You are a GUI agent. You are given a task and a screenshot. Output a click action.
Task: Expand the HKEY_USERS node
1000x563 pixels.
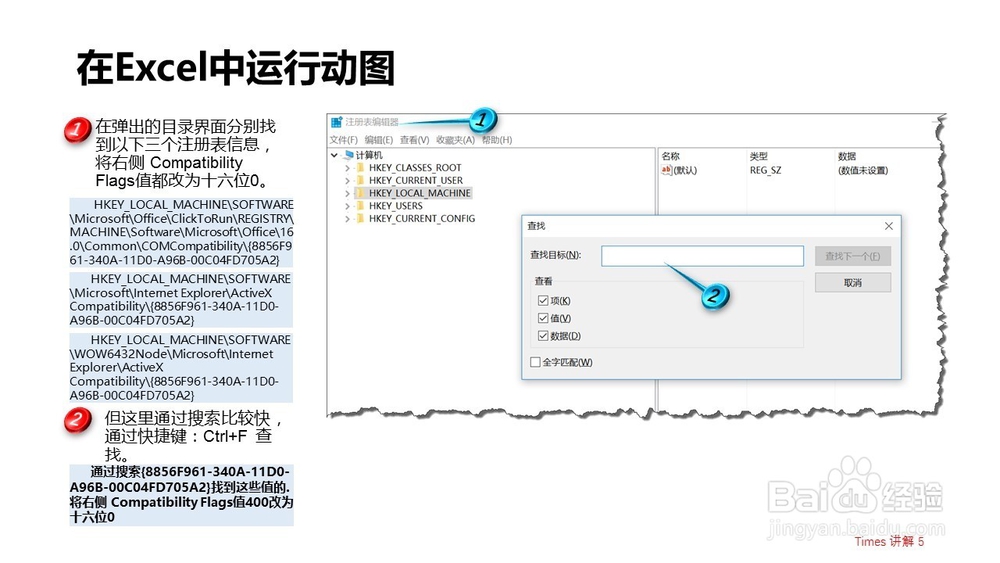tap(348, 206)
